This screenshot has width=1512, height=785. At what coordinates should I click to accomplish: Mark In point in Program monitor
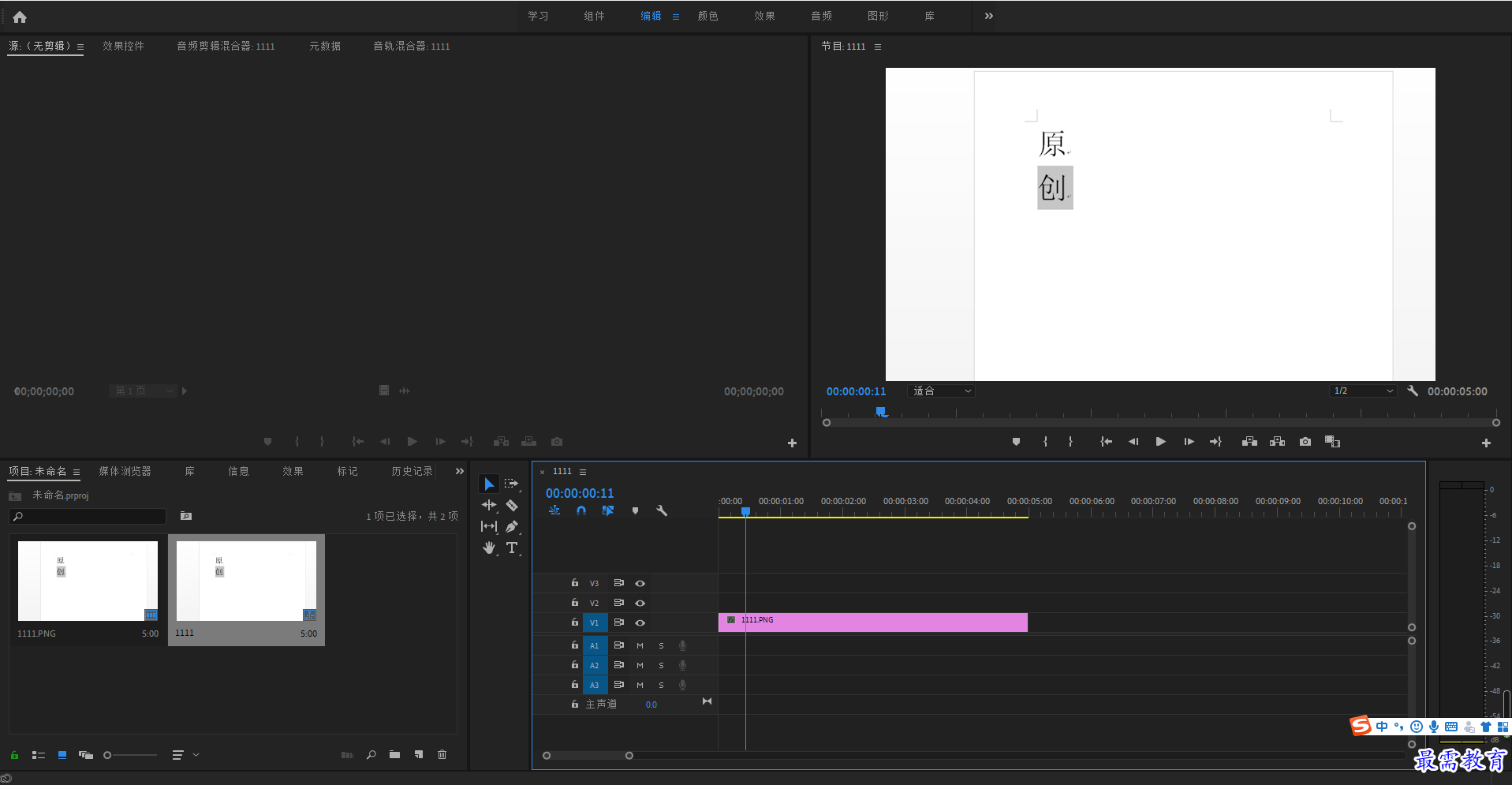tap(1045, 442)
